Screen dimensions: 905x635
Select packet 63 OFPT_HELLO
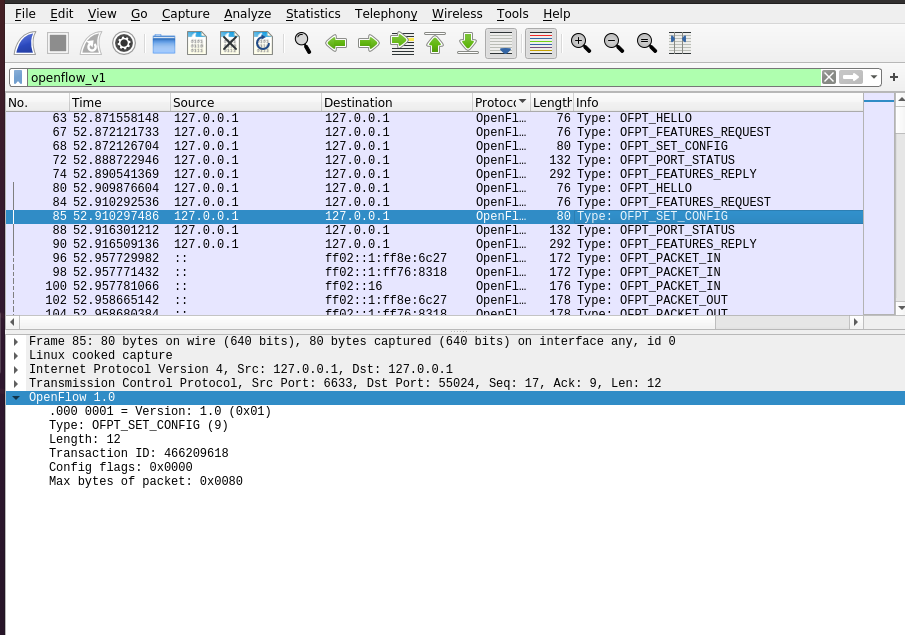pos(435,118)
